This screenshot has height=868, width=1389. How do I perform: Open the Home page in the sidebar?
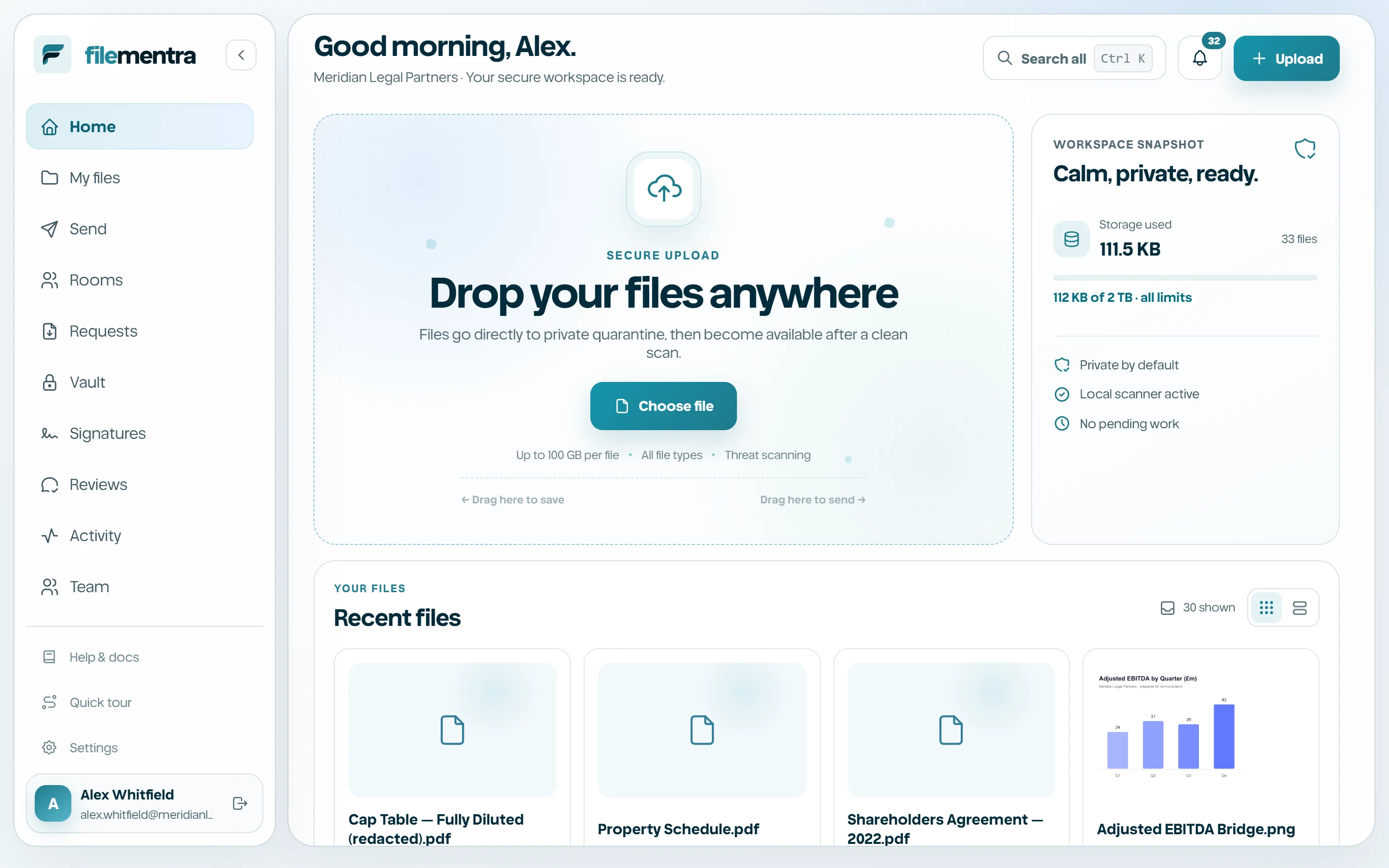pyautogui.click(x=139, y=126)
